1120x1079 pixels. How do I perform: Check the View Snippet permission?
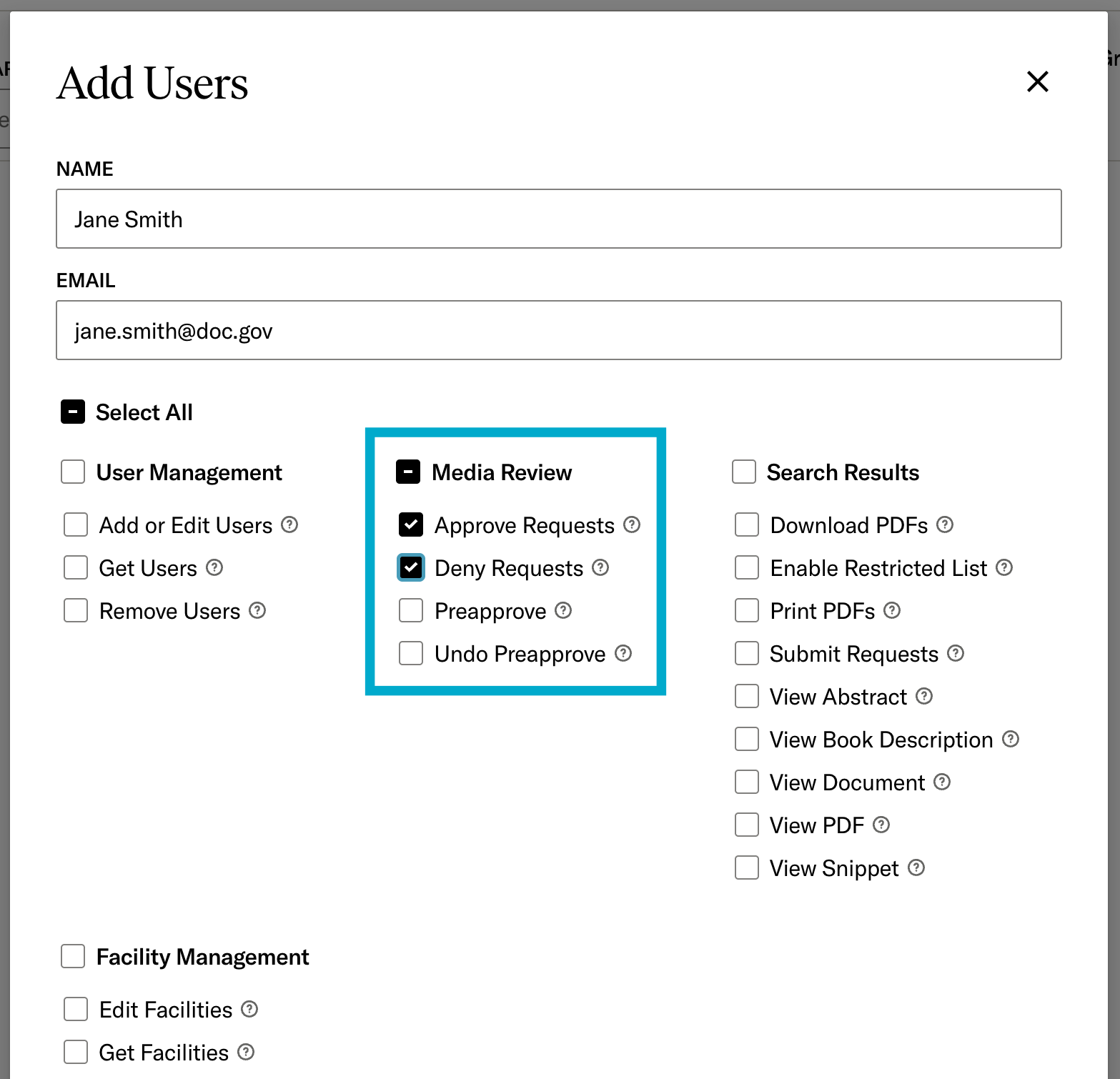746,867
